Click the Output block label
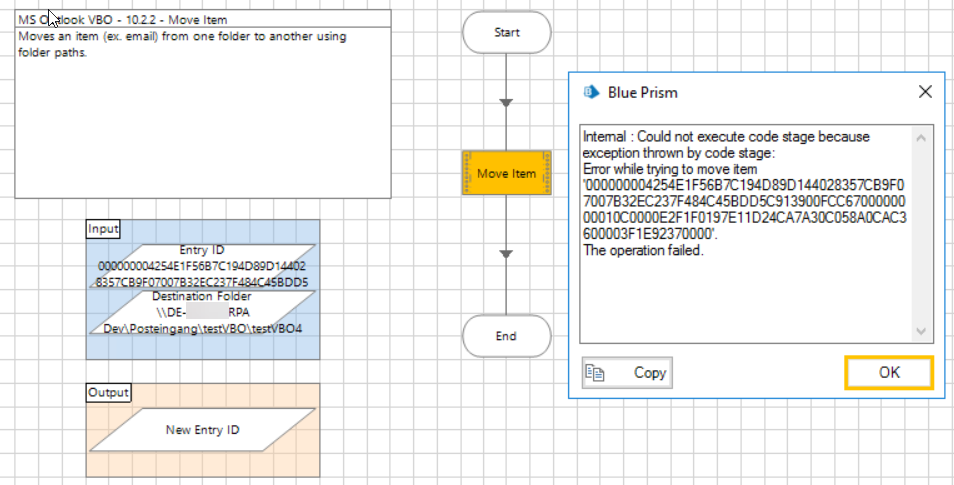Image resolution: width=954 pixels, height=485 pixels. pyautogui.click(x=108, y=393)
